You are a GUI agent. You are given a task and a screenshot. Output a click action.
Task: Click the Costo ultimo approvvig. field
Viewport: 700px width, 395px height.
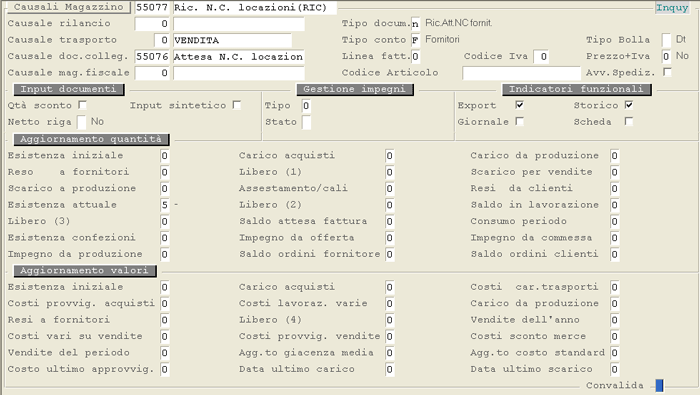pos(165,369)
